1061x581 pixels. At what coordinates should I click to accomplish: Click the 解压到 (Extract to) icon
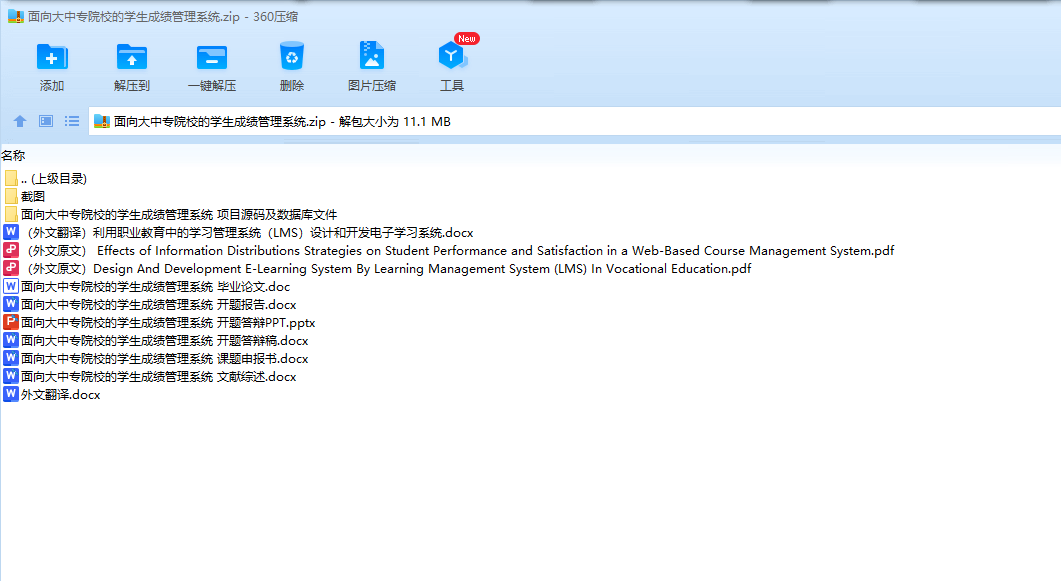131,57
